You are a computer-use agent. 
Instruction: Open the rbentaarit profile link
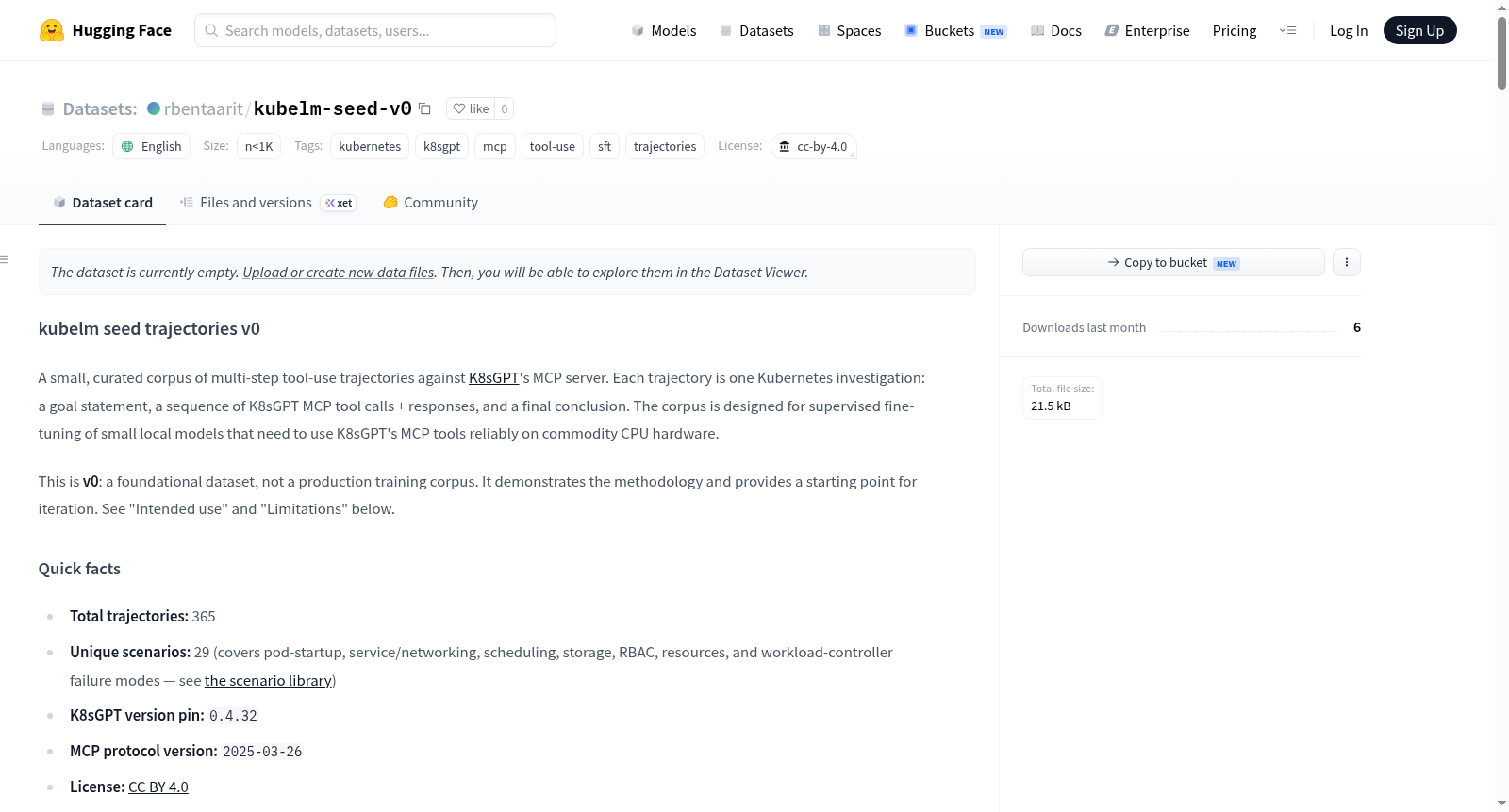click(x=204, y=108)
